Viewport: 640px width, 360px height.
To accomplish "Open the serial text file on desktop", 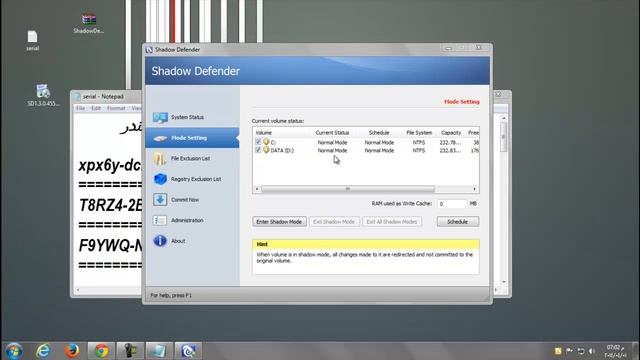I will click(x=32, y=41).
